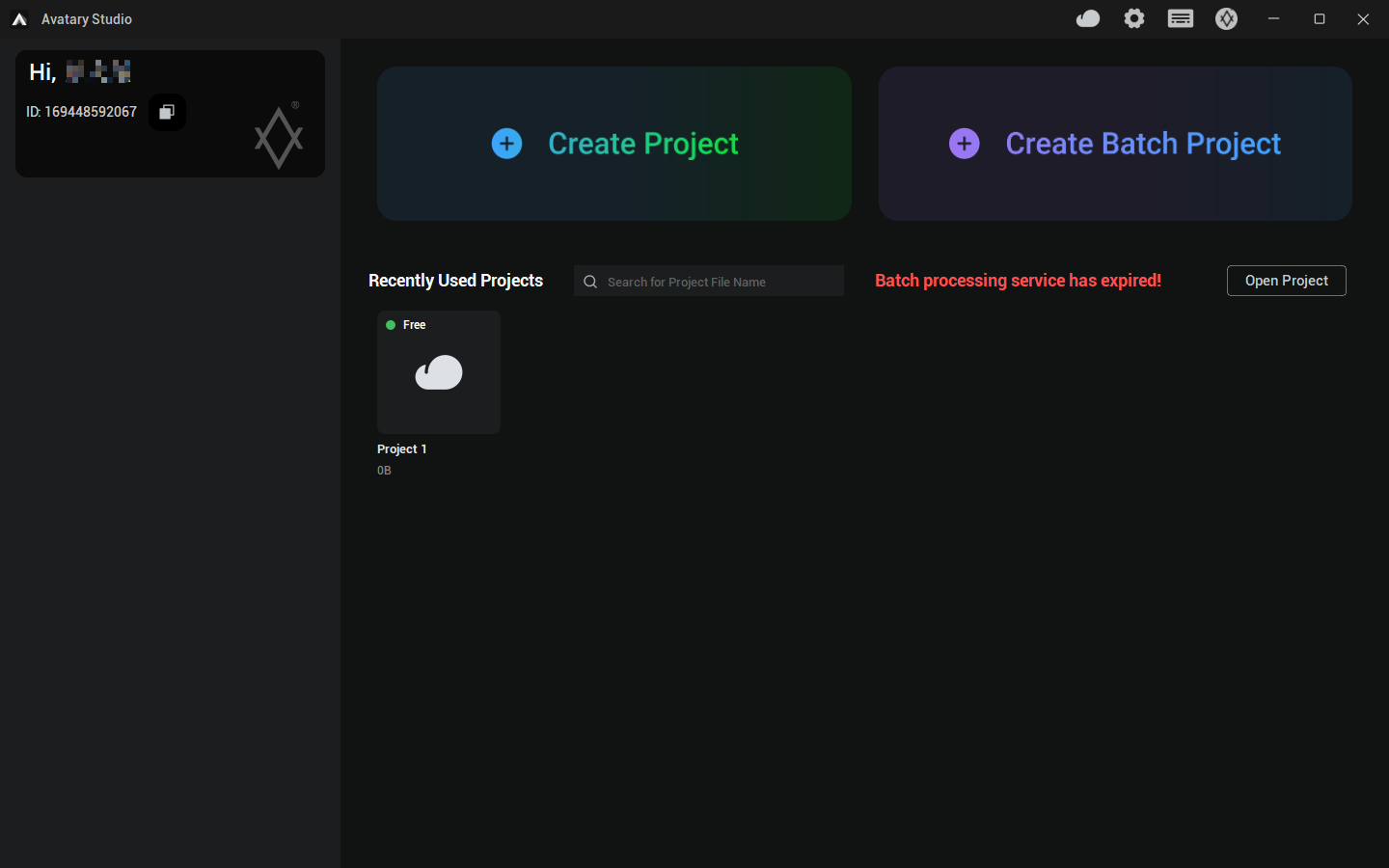The width and height of the screenshot is (1389, 868).
Task: Click the greeting name in the profile card
Action: point(97,71)
